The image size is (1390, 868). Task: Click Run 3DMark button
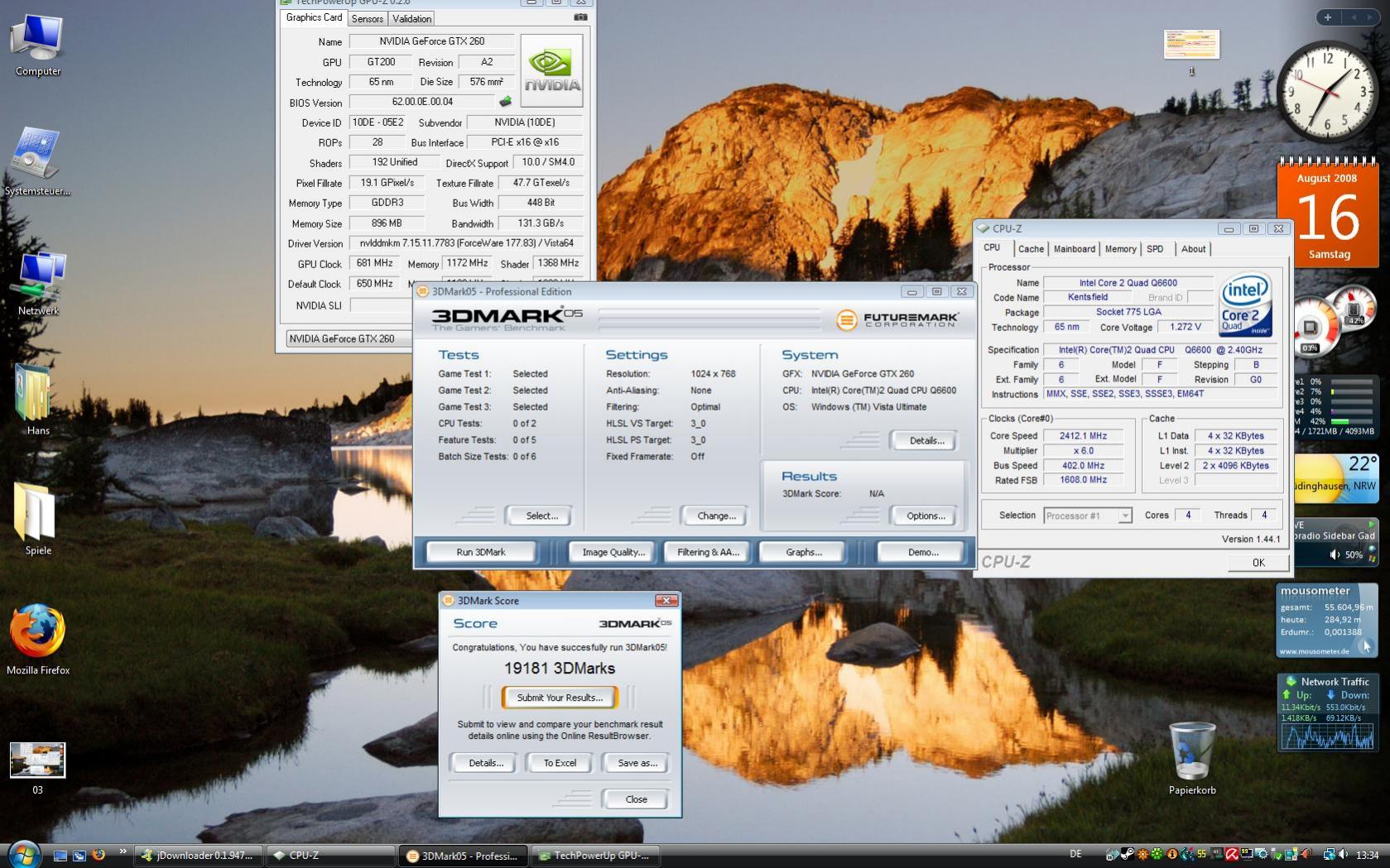480,552
